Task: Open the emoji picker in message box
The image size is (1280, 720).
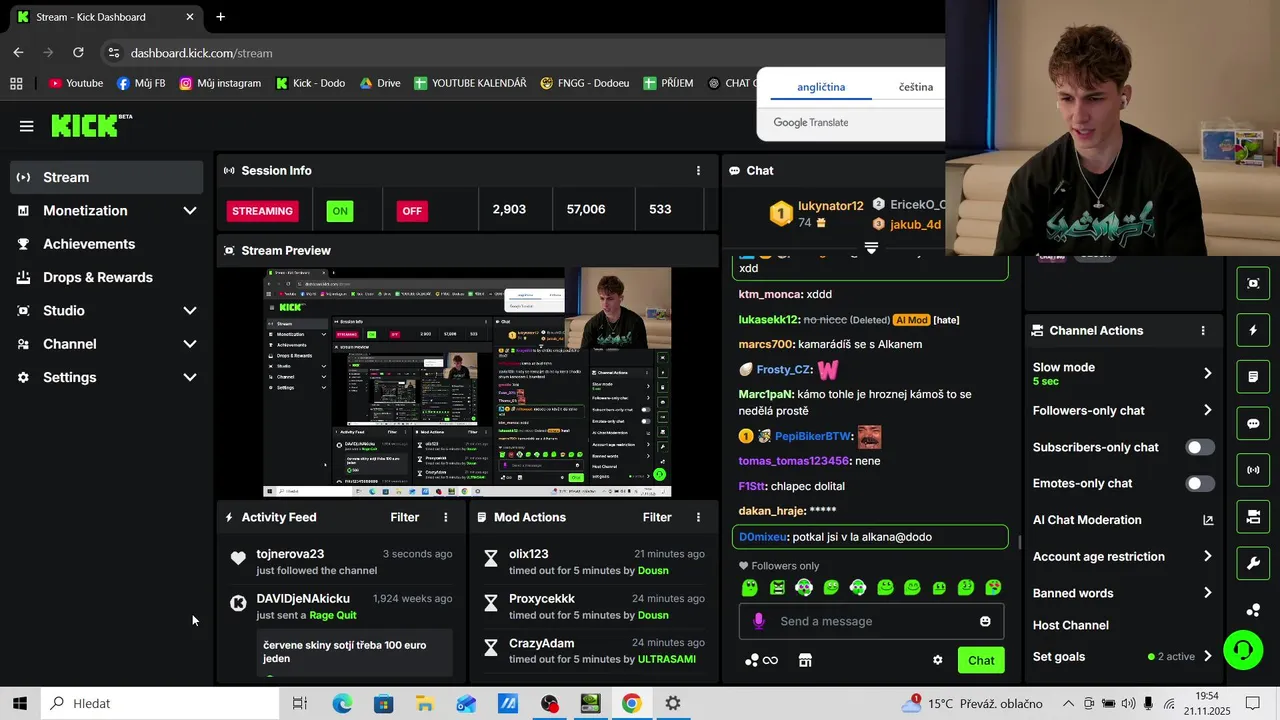Action: (985, 621)
